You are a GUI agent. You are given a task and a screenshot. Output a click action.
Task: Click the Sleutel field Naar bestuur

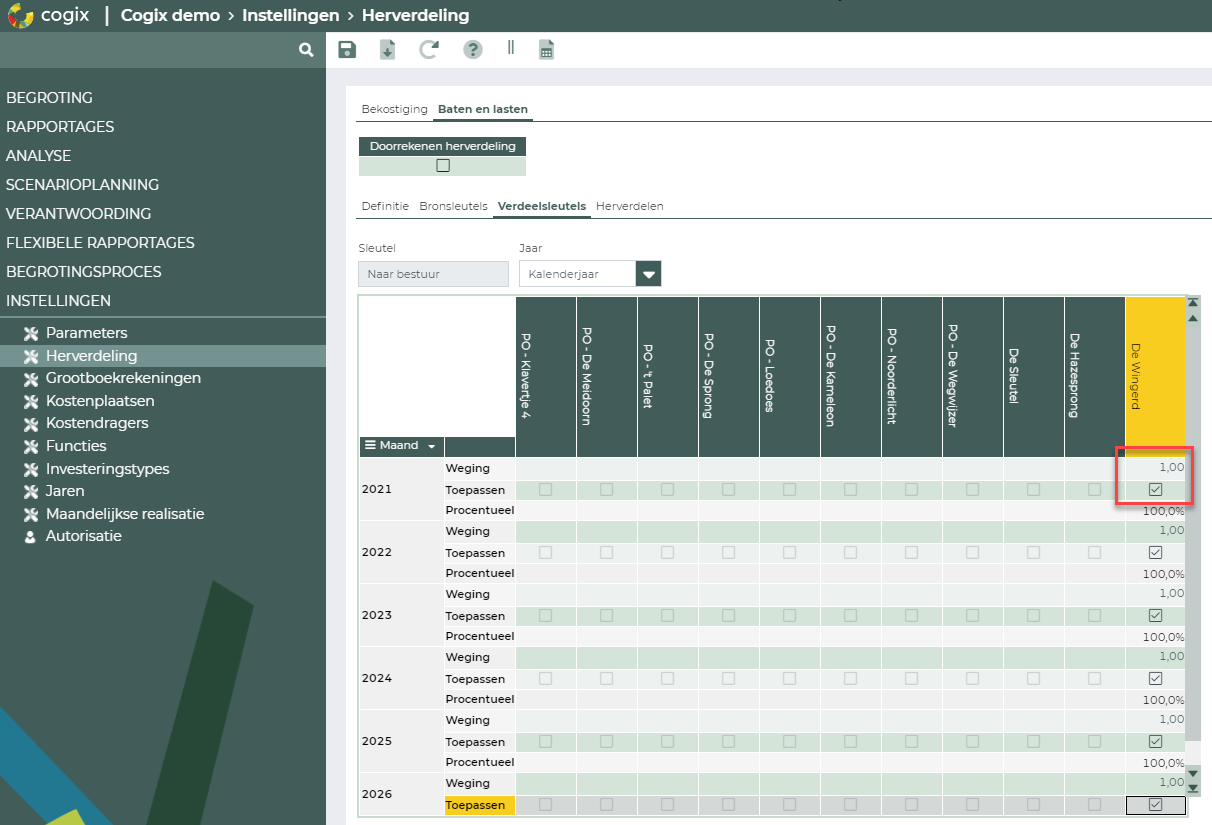[x=433, y=274]
